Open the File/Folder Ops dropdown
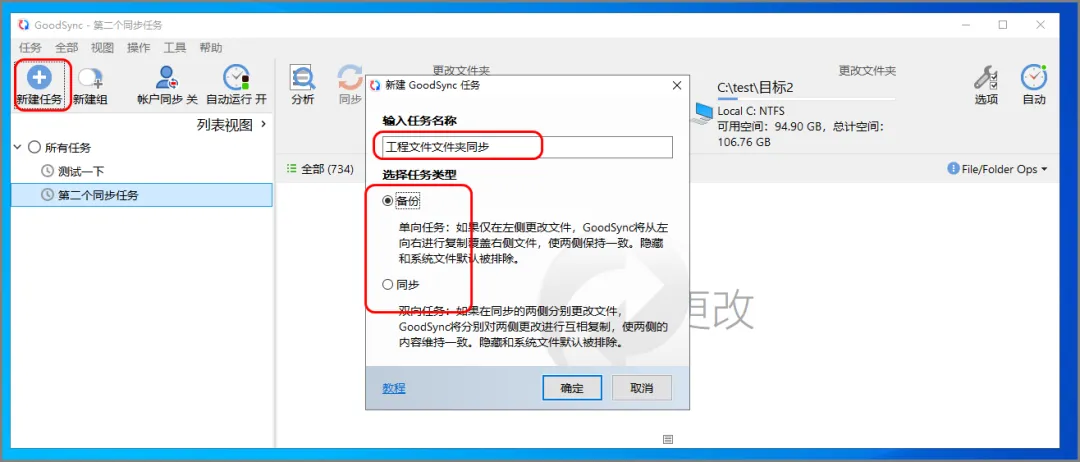Image resolution: width=1080 pixels, height=462 pixels. 997,169
